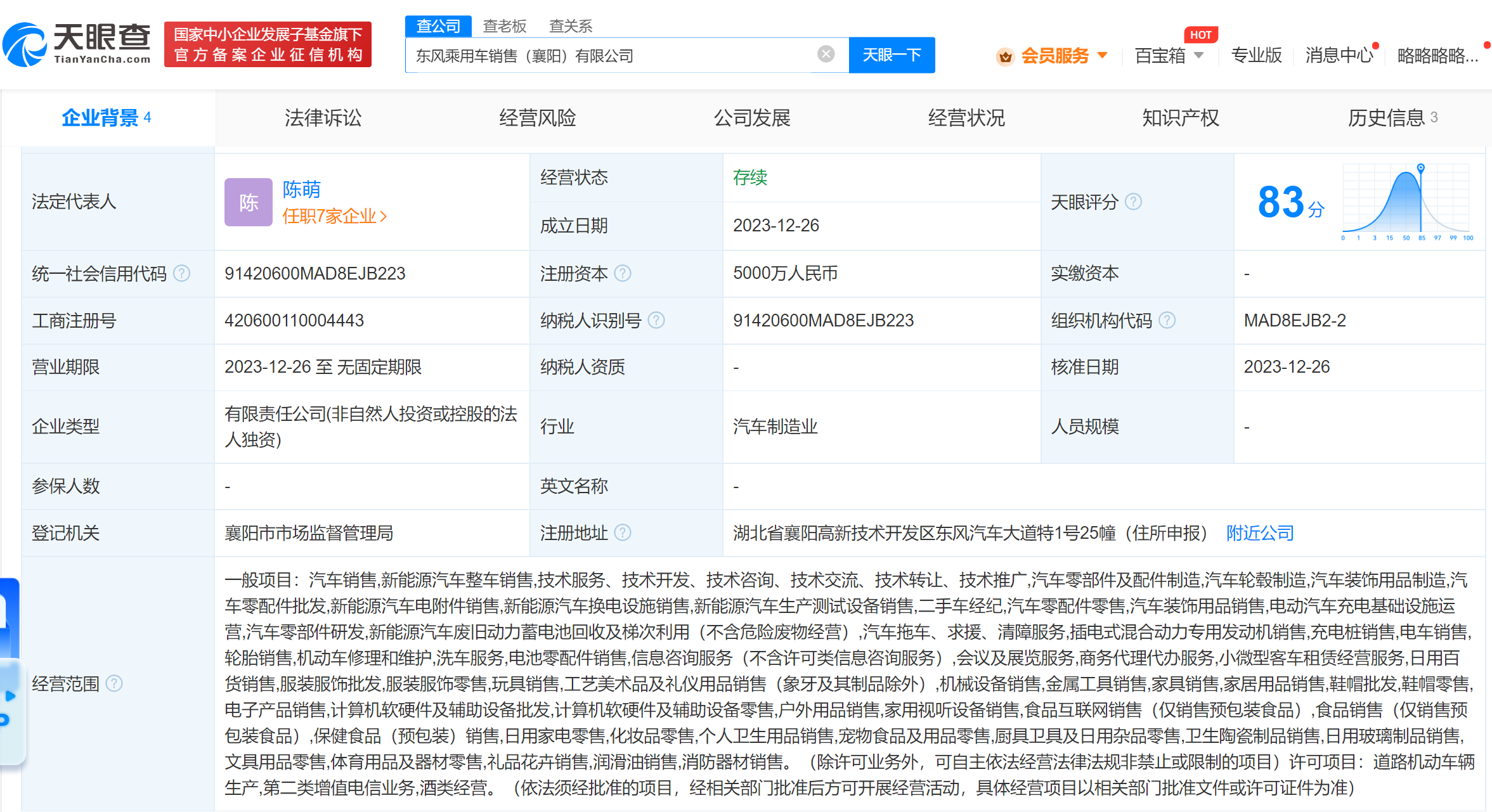Click the 汽车制造业 industry value
The width and height of the screenshot is (1492, 812).
[x=775, y=427]
